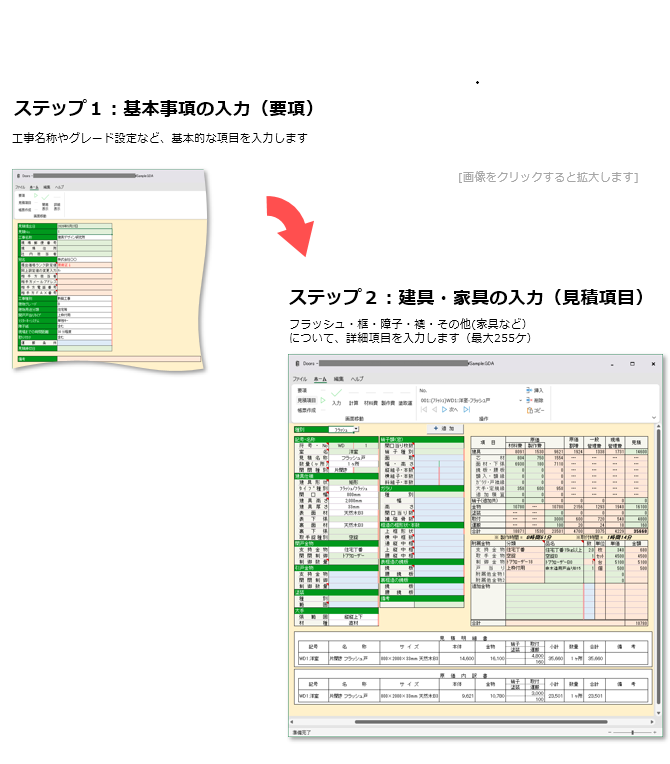Jump to last record navigation arrow
The height and width of the screenshot is (764, 670).
tap(467, 410)
